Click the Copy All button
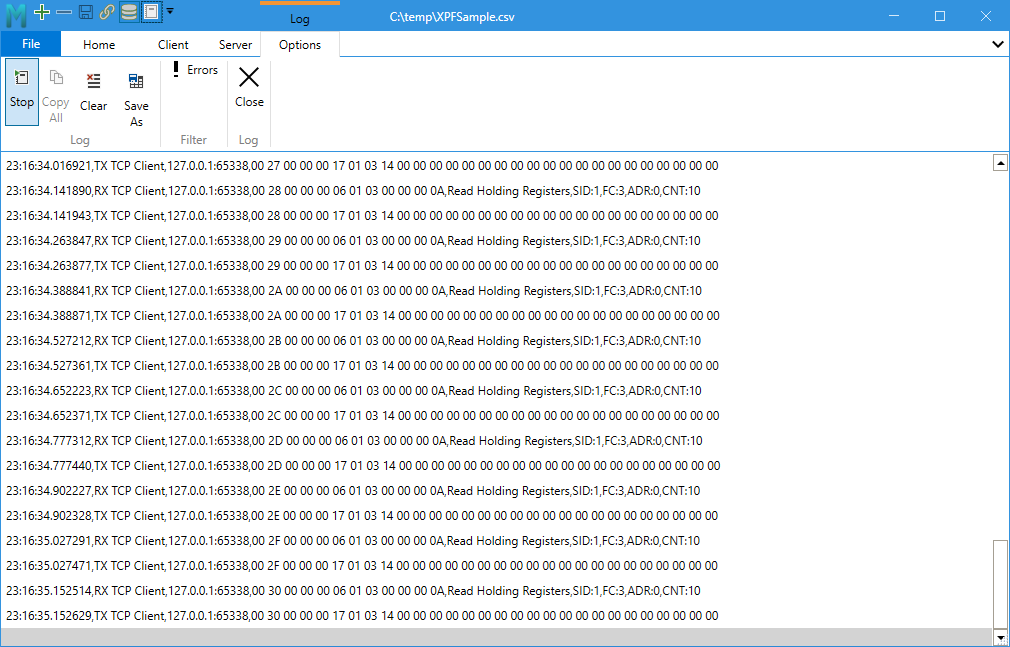 pos(55,95)
